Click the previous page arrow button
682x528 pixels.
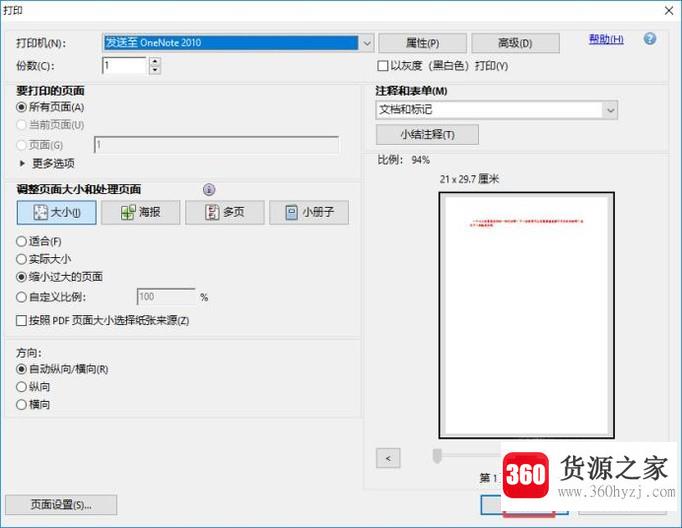(x=388, y=458)
